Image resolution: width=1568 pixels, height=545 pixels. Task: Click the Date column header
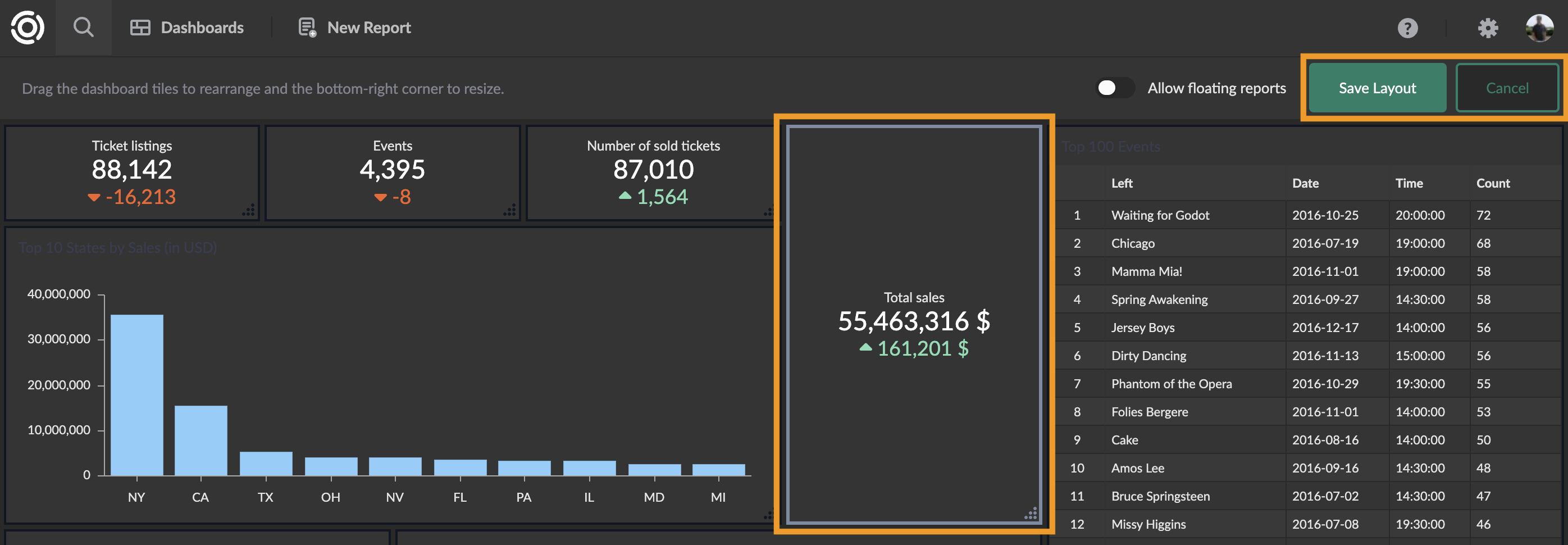point(1305,183)
